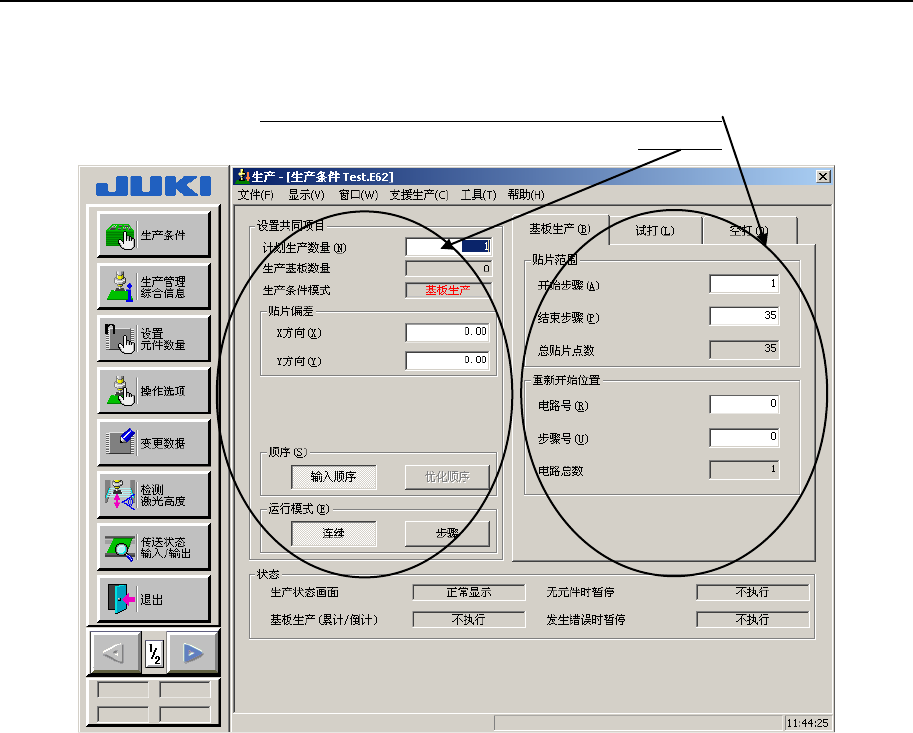Open the 工具(T) menu
Viewport: 913px width, 733px height.
click(478, 194)
